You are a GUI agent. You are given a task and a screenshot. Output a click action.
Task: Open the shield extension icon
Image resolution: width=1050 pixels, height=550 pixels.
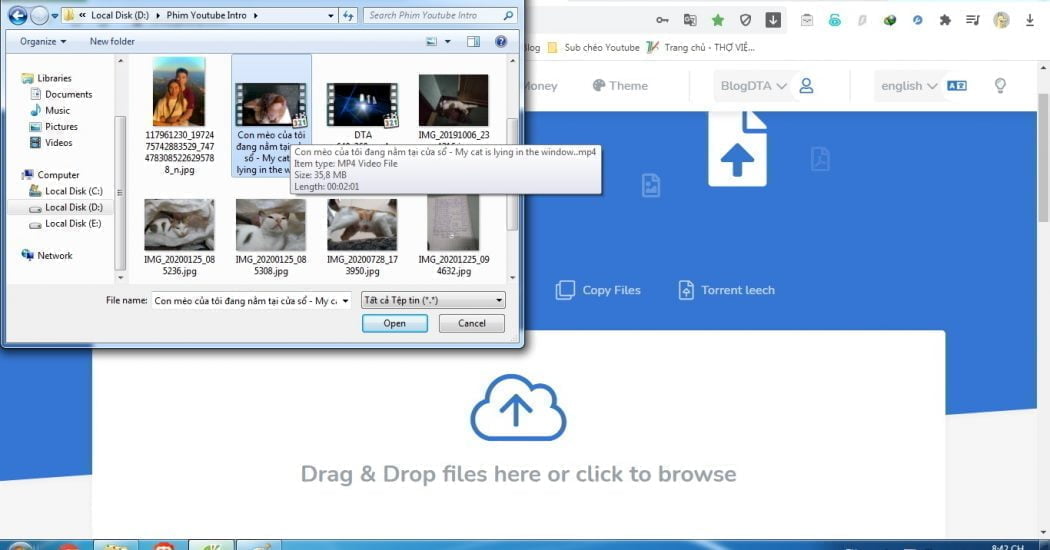[x=745, y=20]
